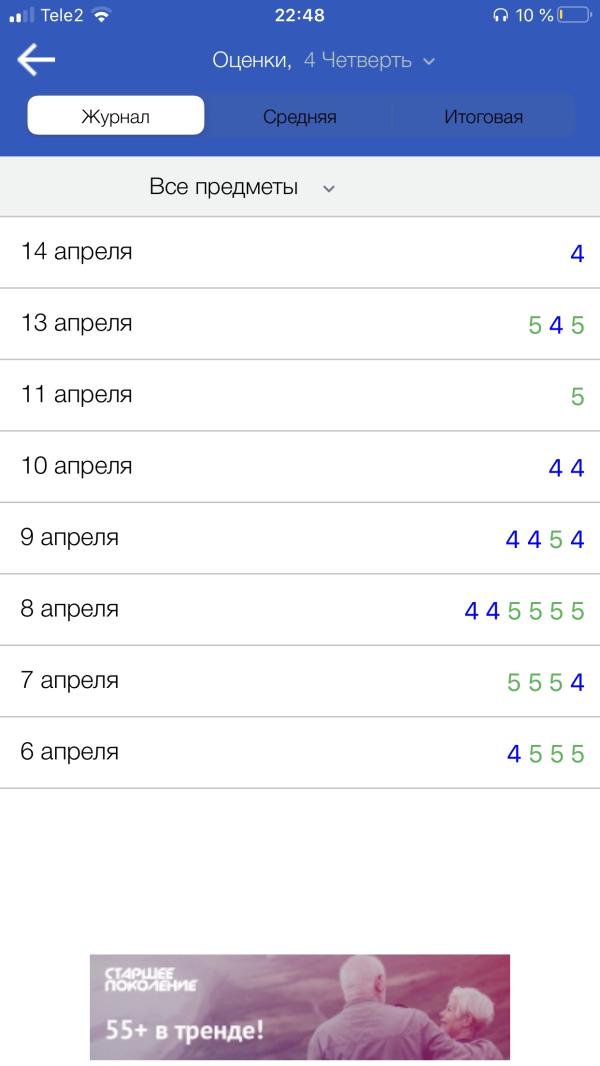Tap the 6 апреля date label
Viewport: 600px width, 1066px height.
[69, 752]
